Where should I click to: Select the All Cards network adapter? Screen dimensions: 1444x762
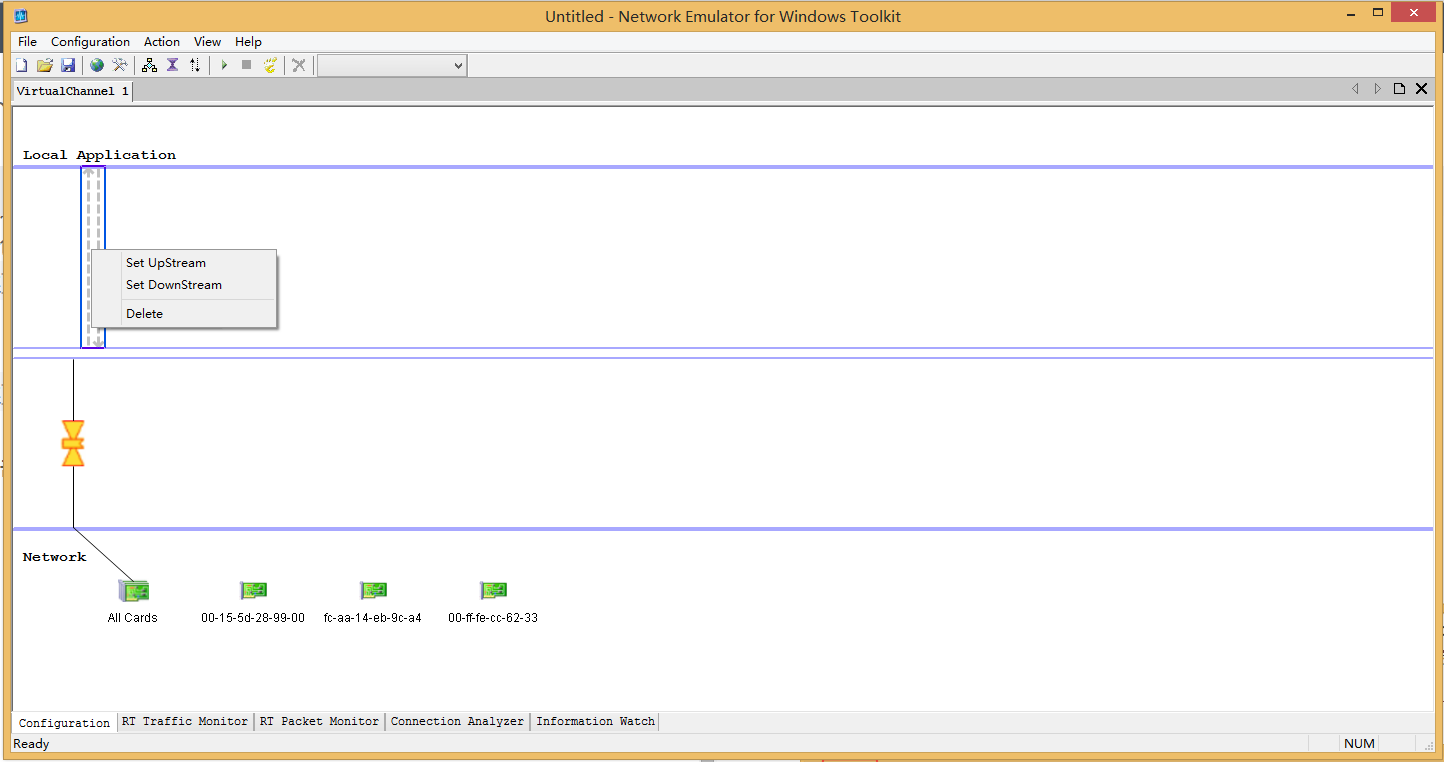tap(133, 602)
